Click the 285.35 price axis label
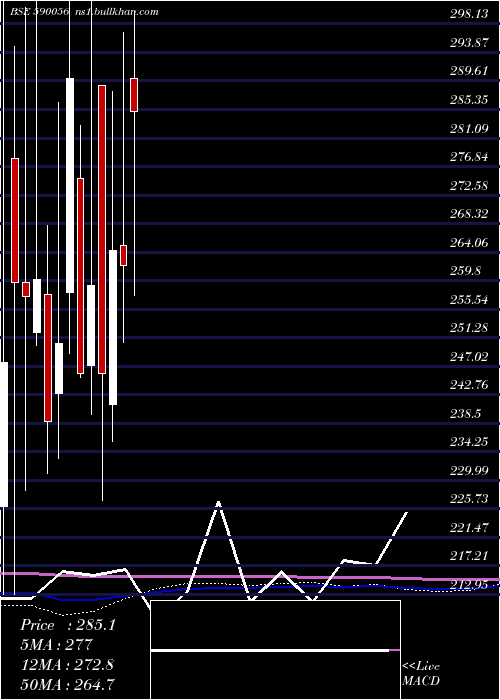 pos(469,100)
